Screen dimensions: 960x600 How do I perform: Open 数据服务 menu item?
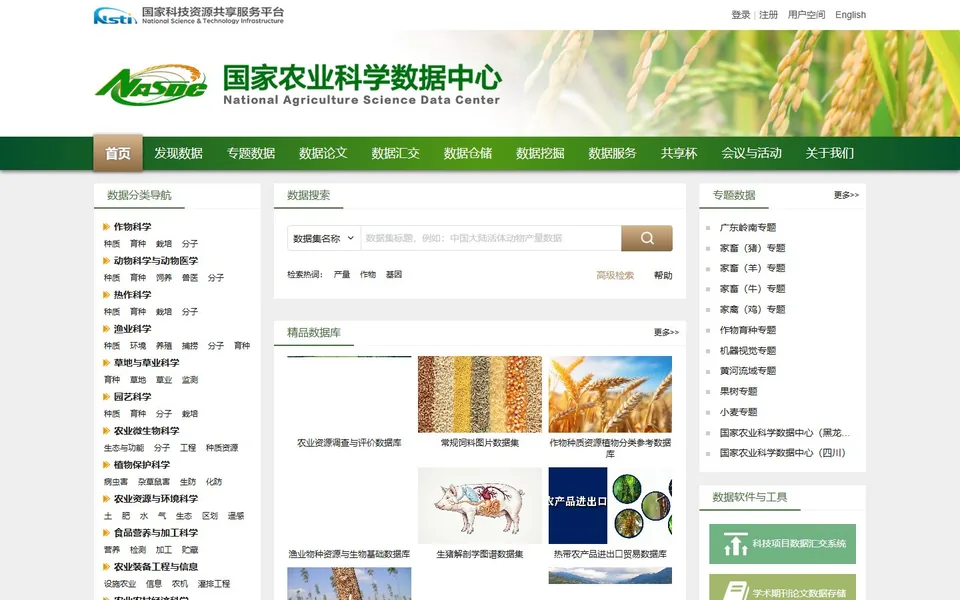tap(612, 153)
